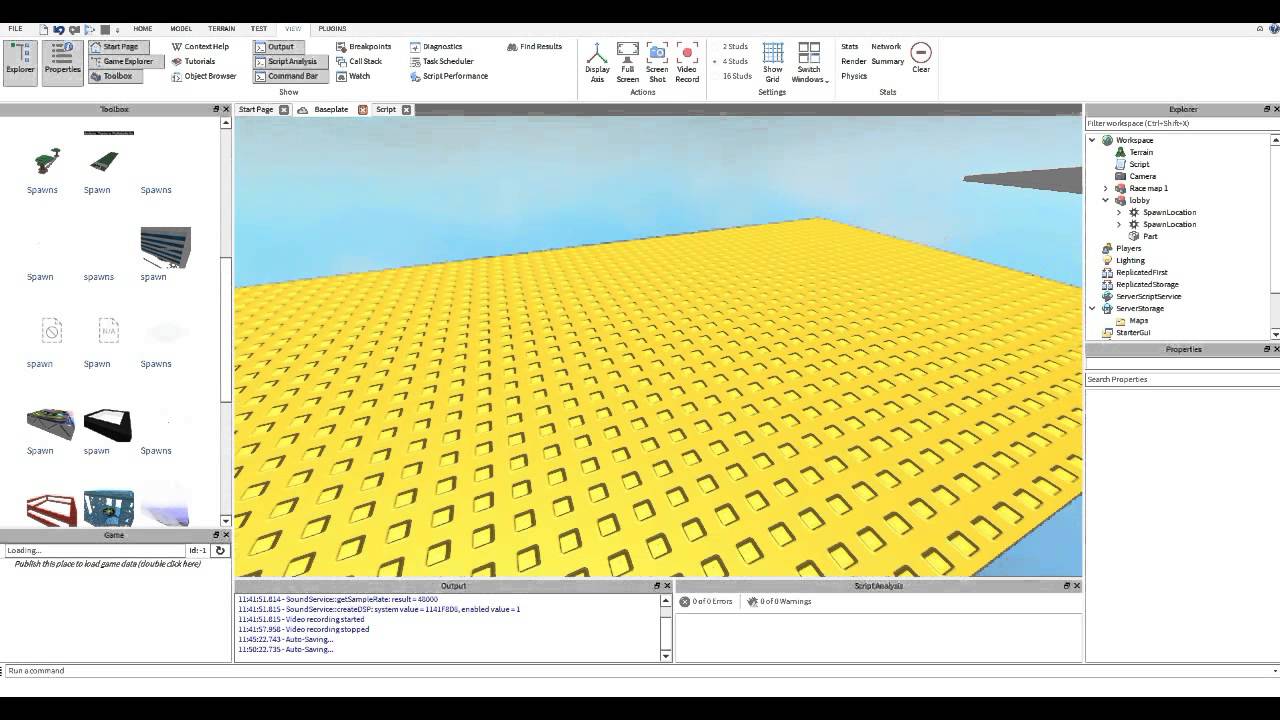The image size is (1280, 720).
Task: Show Physics stats
Action: point(854,76)
